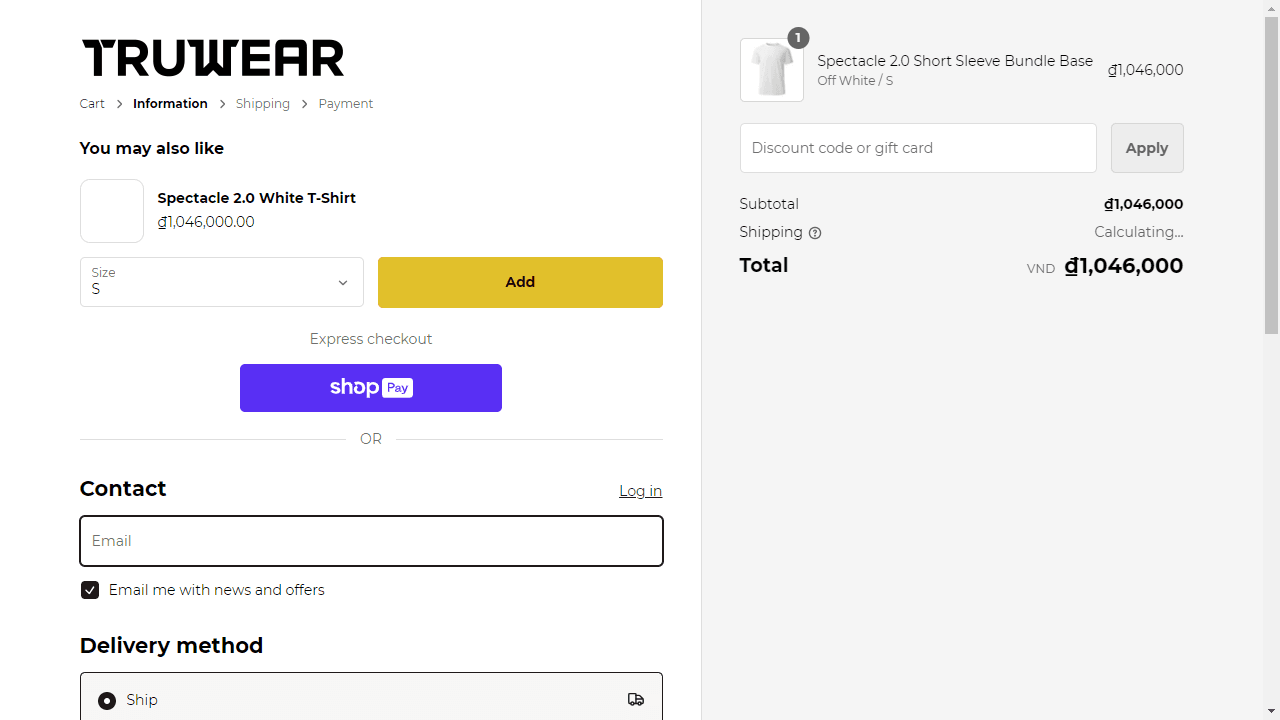Click Spectacle 2.0 Short Sleeve Bundle Base text
1280x720 pixels.
click(955, 61)
